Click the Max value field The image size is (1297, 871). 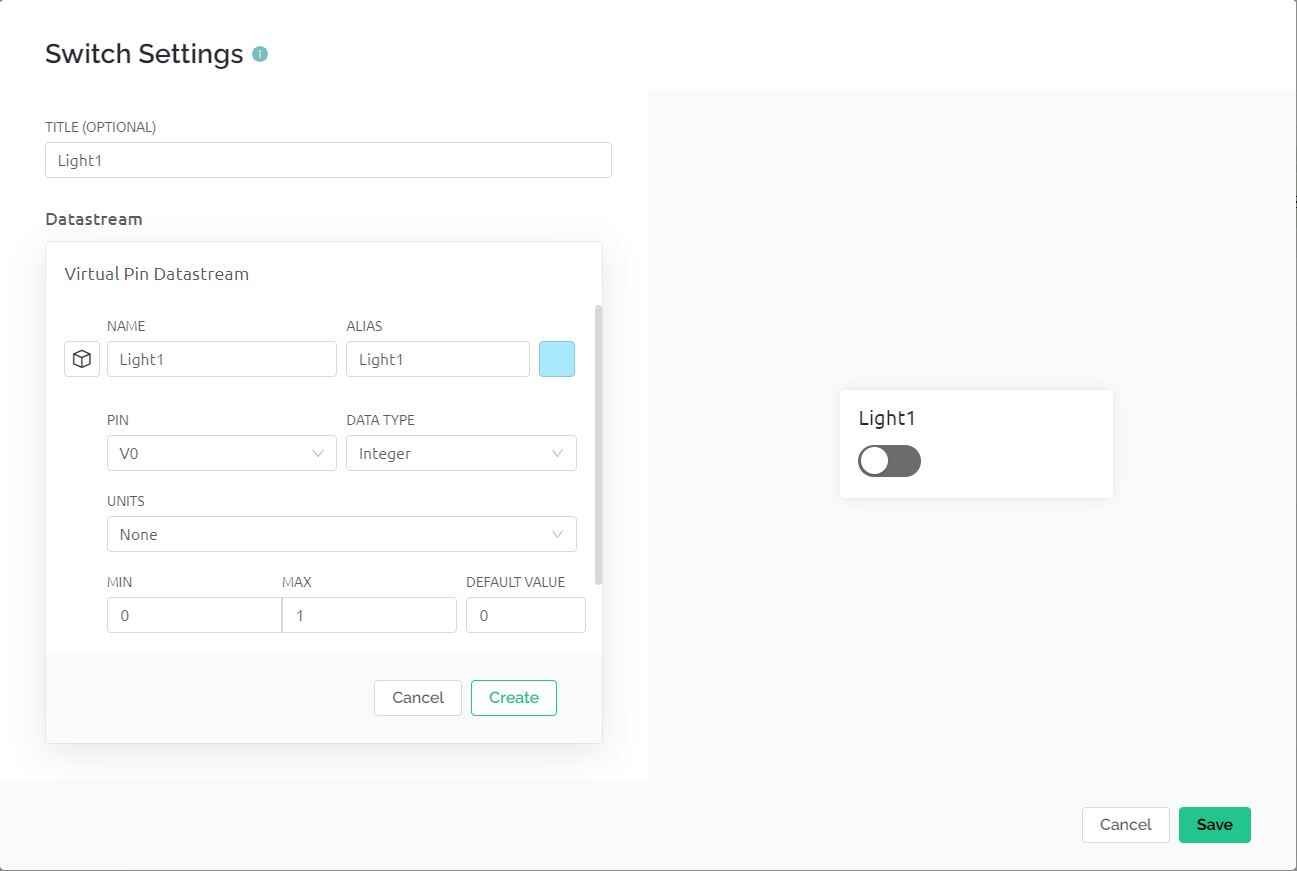(x=369, y=615)
